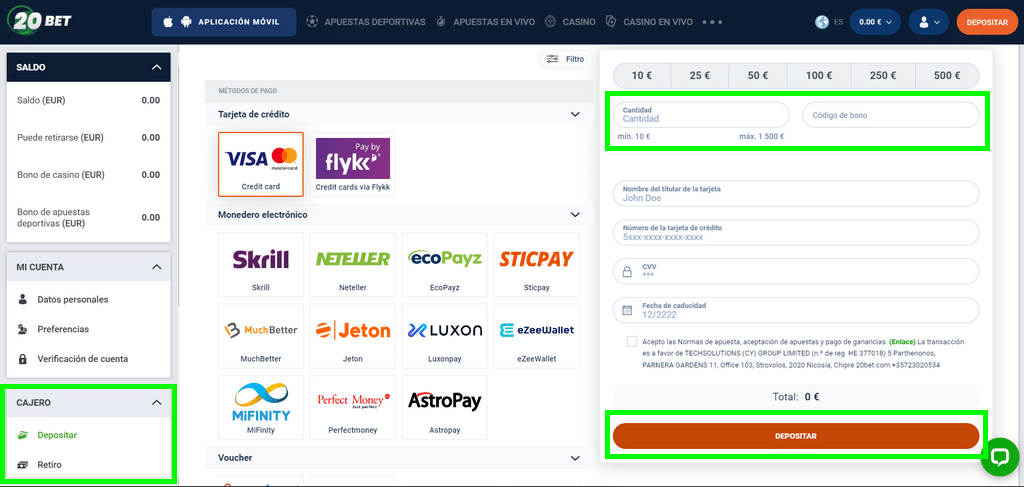The image size is (1024, 487).
Task: Collapse the Saldo panel
Action: point(156,67)
